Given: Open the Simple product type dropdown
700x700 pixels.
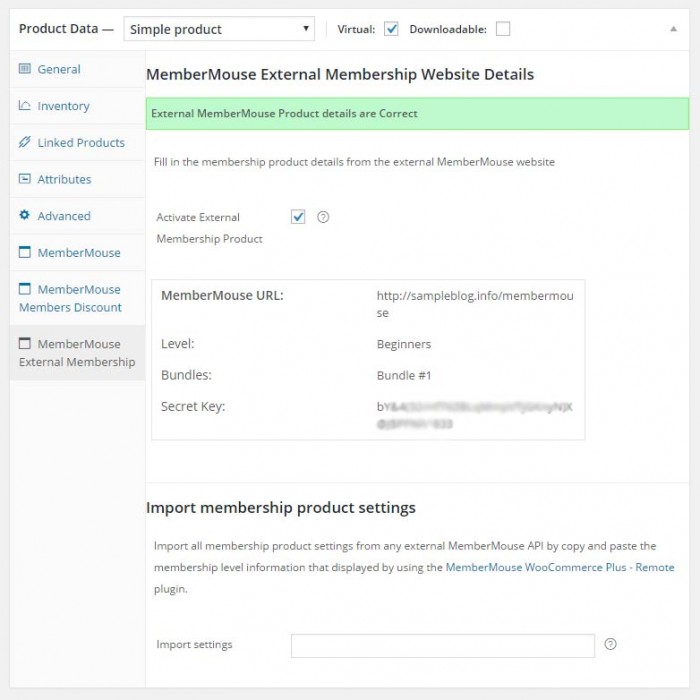Looking at the screenshot, I should [219, 29].
